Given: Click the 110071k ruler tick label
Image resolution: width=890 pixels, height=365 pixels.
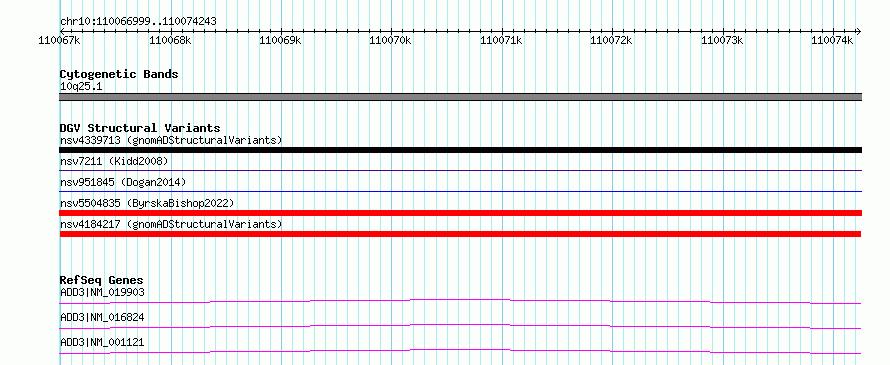Looking at the screenshot, I should point(501,40).
